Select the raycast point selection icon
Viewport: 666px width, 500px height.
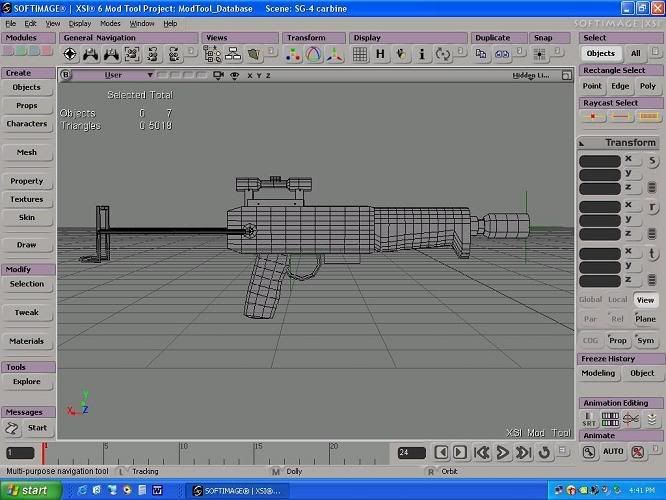coord(593,116)
